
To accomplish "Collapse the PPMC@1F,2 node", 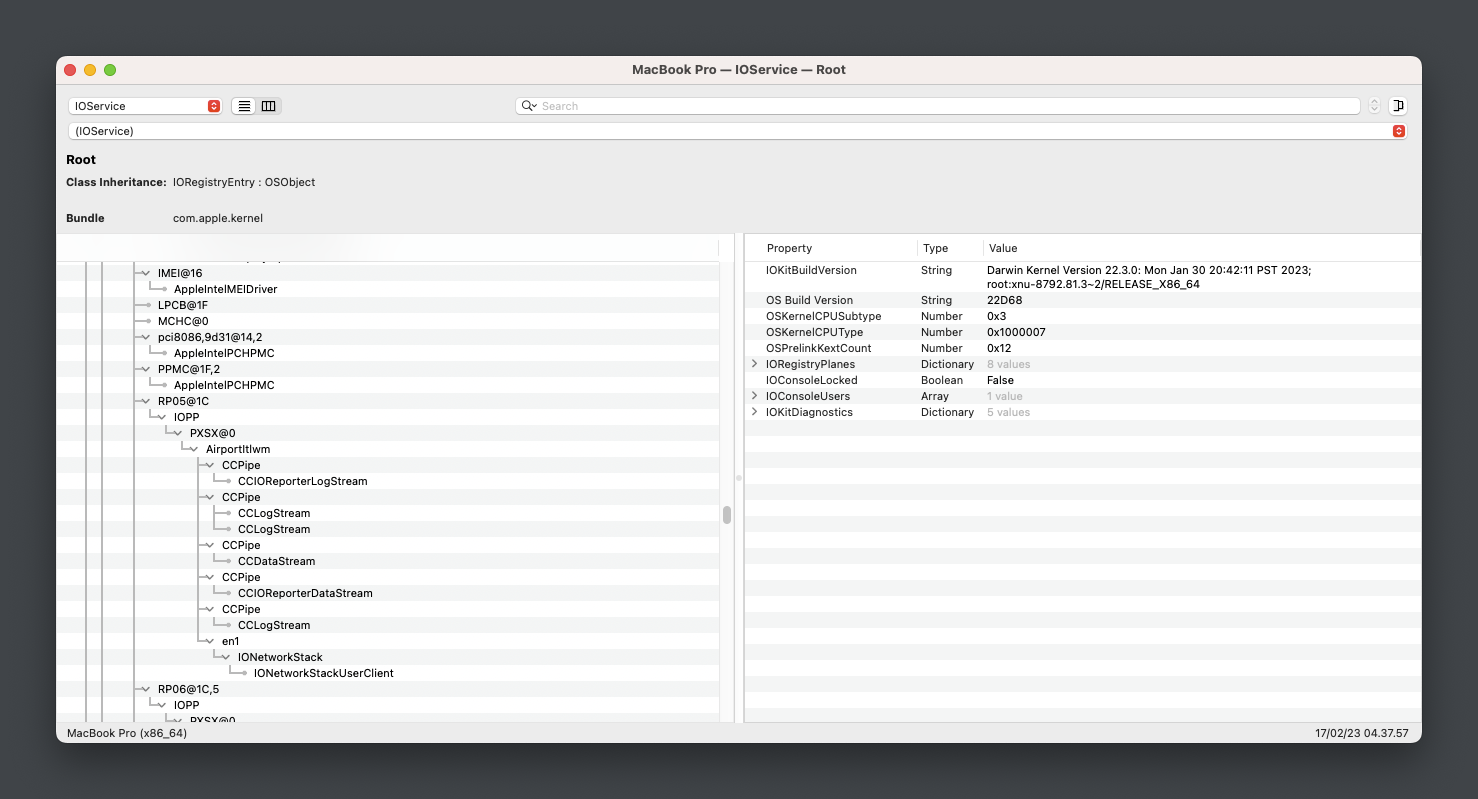I will coord(146,369).
